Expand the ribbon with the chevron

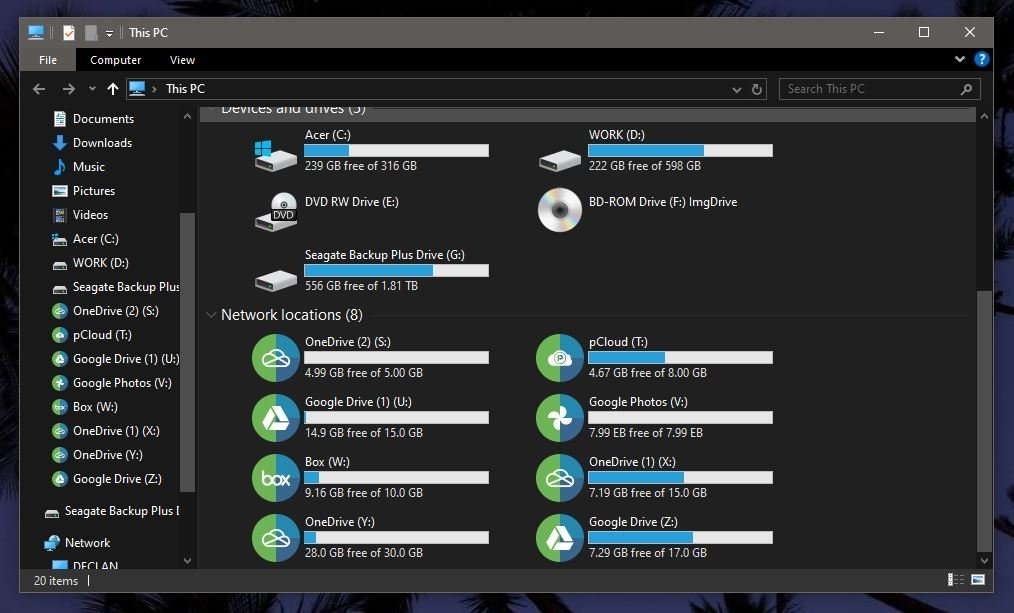coord(960,59)
